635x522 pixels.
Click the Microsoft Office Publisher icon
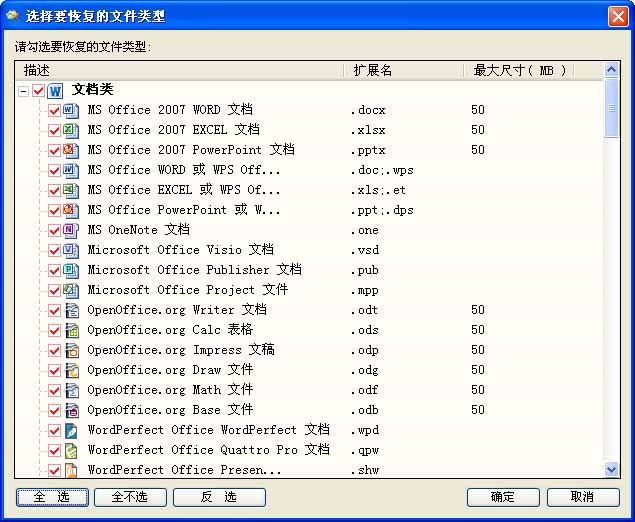(71, 270)
